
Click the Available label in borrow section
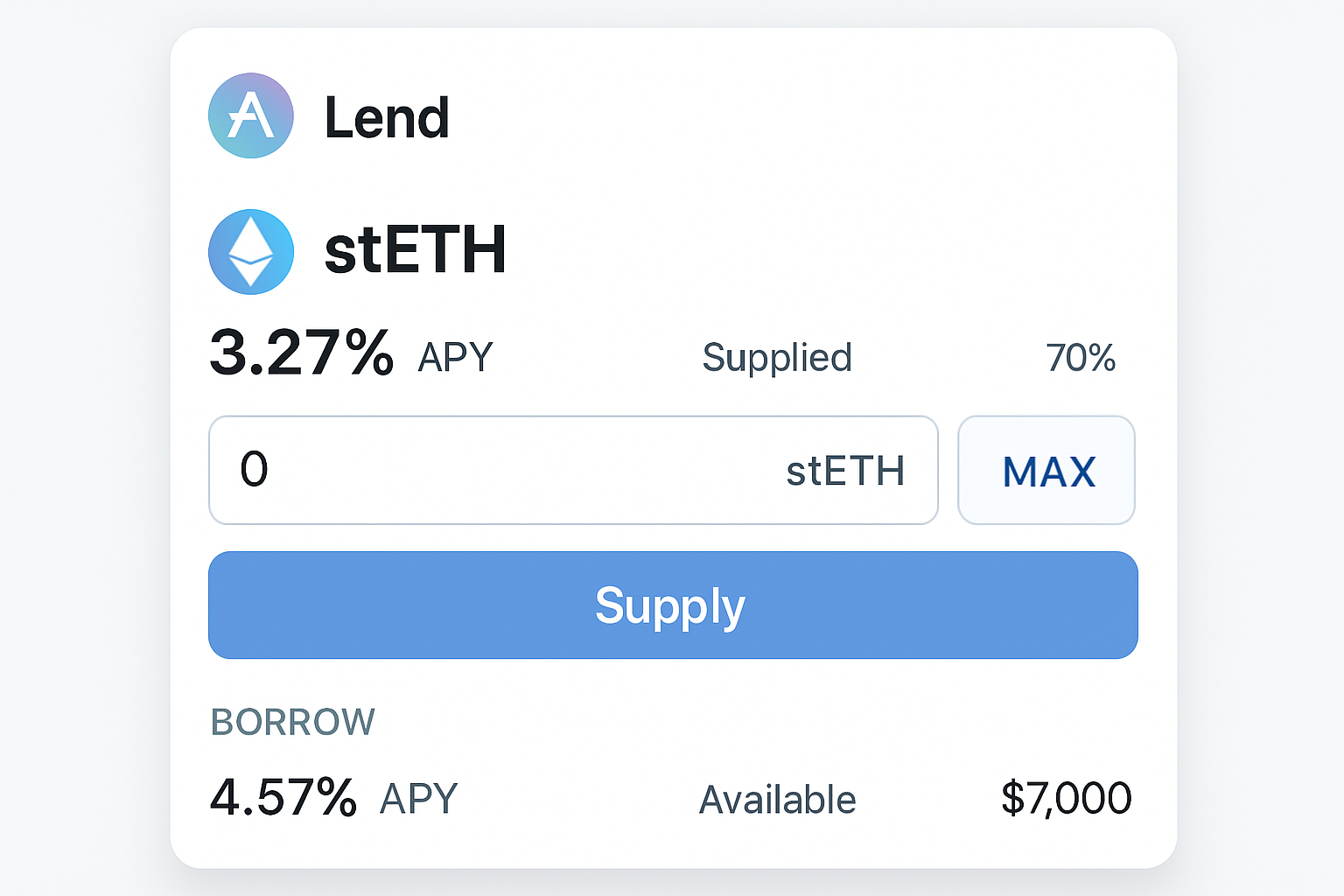(x=776, y=799)
